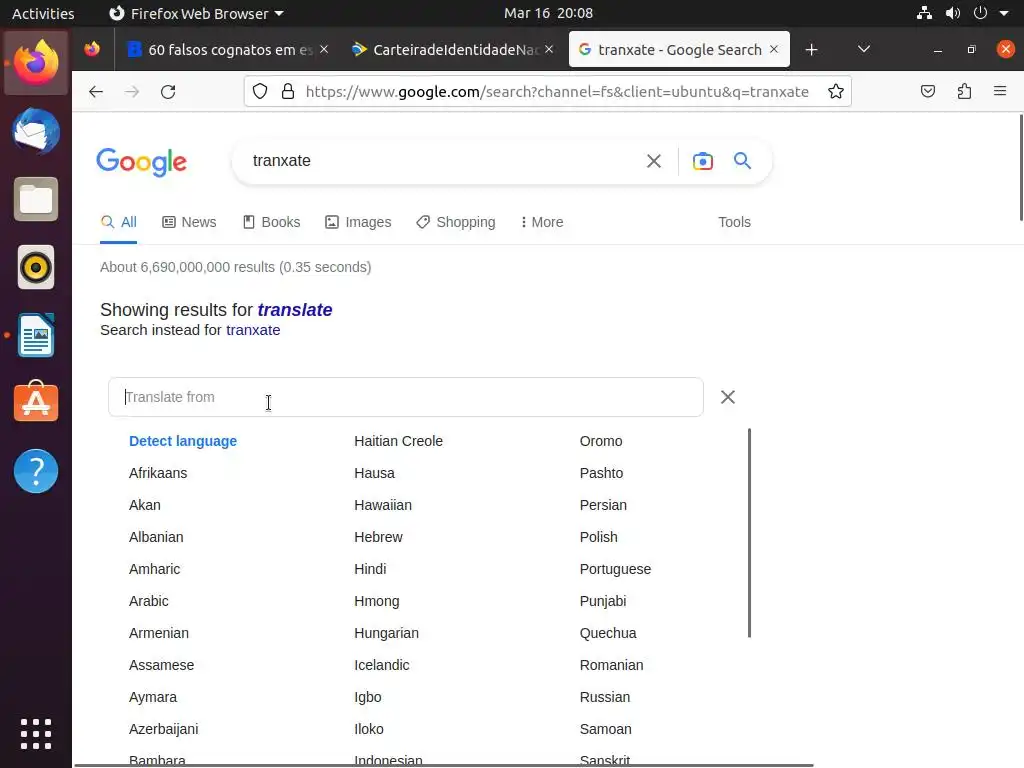Select the News search filter
Screen dimensions: 1024x768
[189, 222]
